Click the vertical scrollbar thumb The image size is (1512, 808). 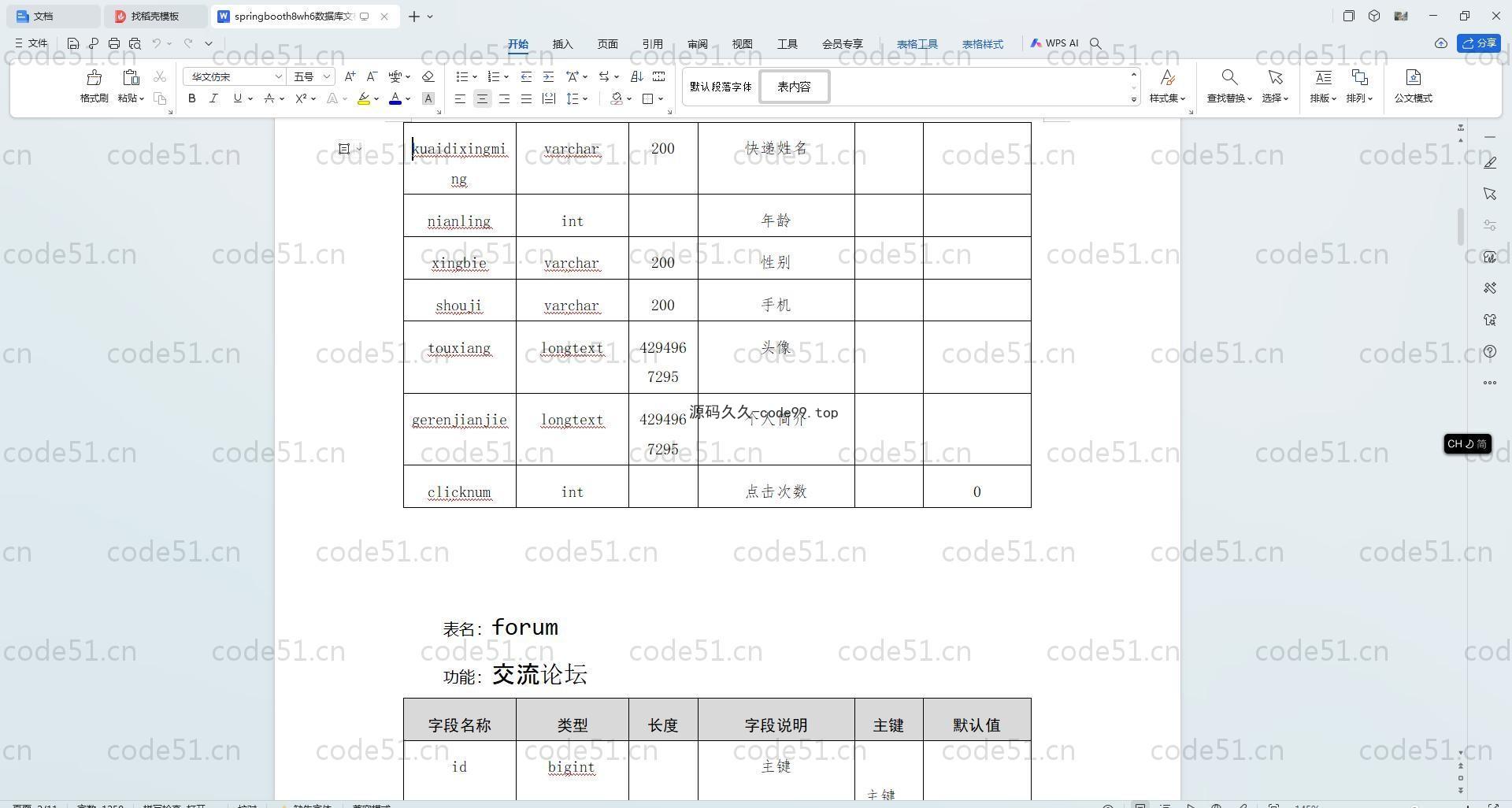(x=1460, y=227)
